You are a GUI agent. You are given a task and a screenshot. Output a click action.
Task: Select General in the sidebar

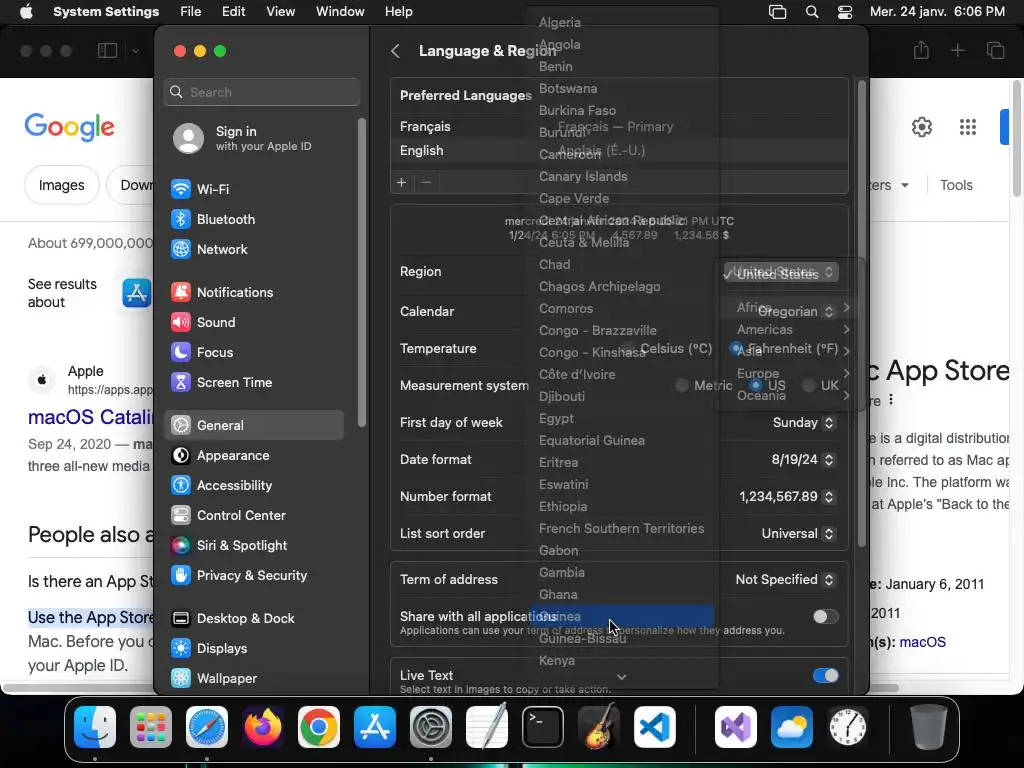point(254,425)
